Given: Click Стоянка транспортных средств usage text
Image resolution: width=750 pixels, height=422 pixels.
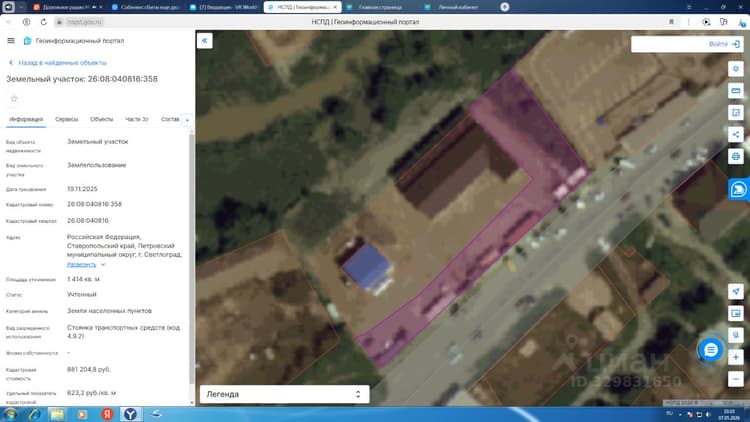Looking at the screenshot, I should pyautogui.click(x=123, y=332).
